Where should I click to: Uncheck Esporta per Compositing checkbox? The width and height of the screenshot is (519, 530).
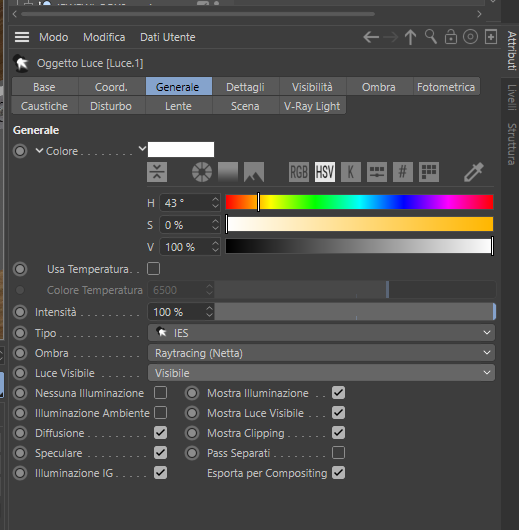pos(338,473)
